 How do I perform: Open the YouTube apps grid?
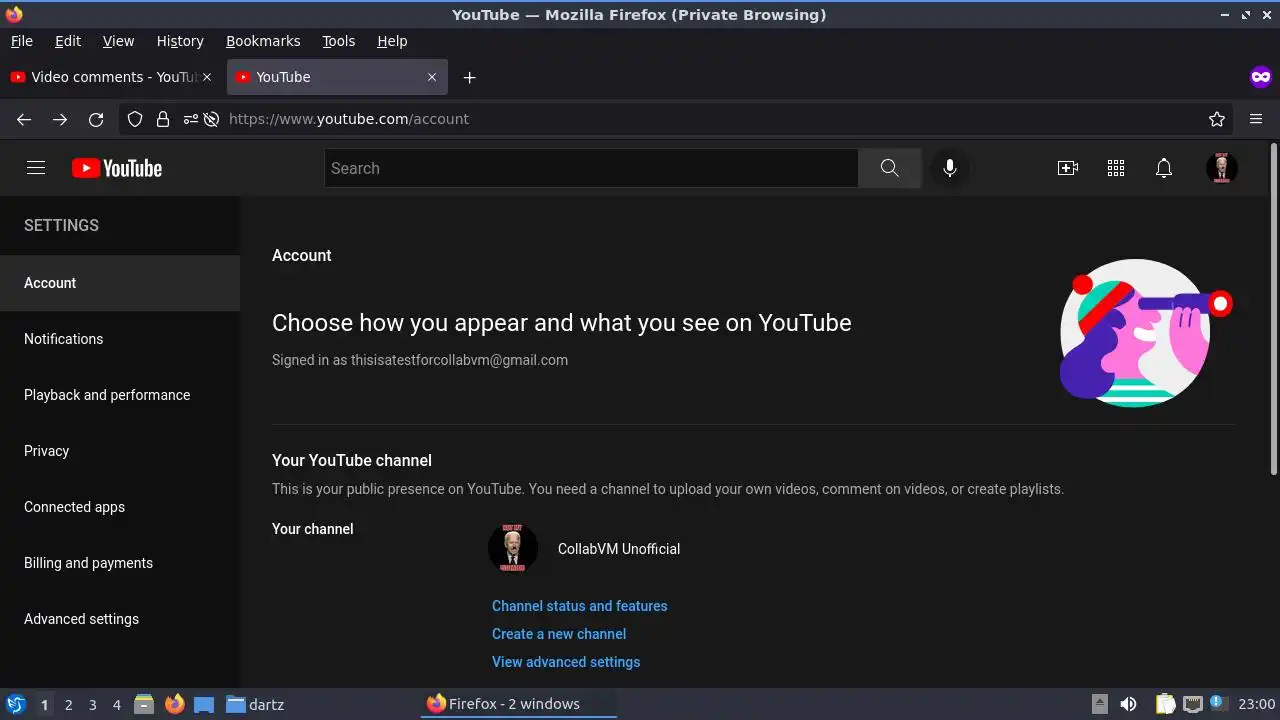coord(1116,168)
